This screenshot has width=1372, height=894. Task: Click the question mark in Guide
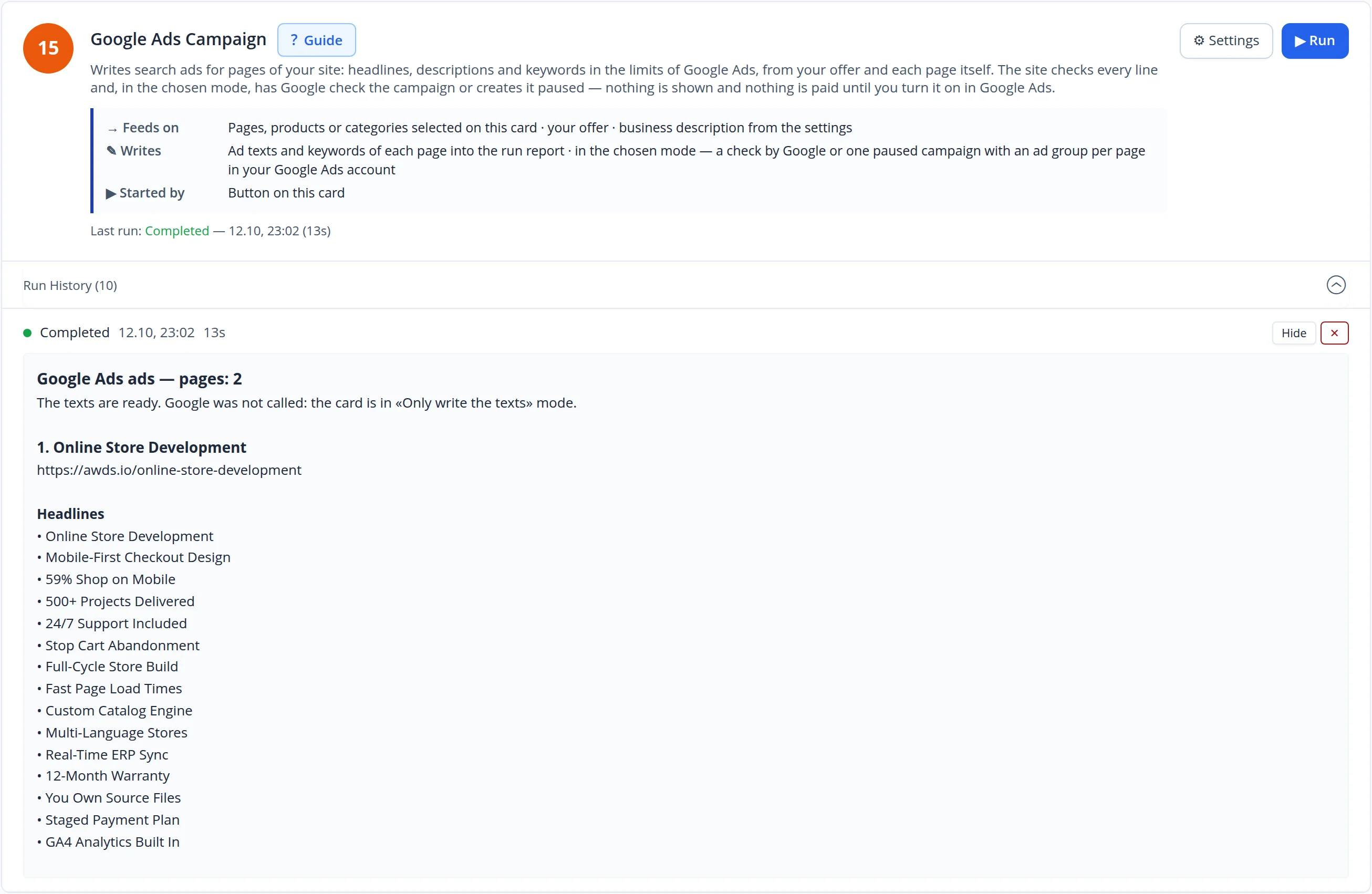click(x=294, y=40)
